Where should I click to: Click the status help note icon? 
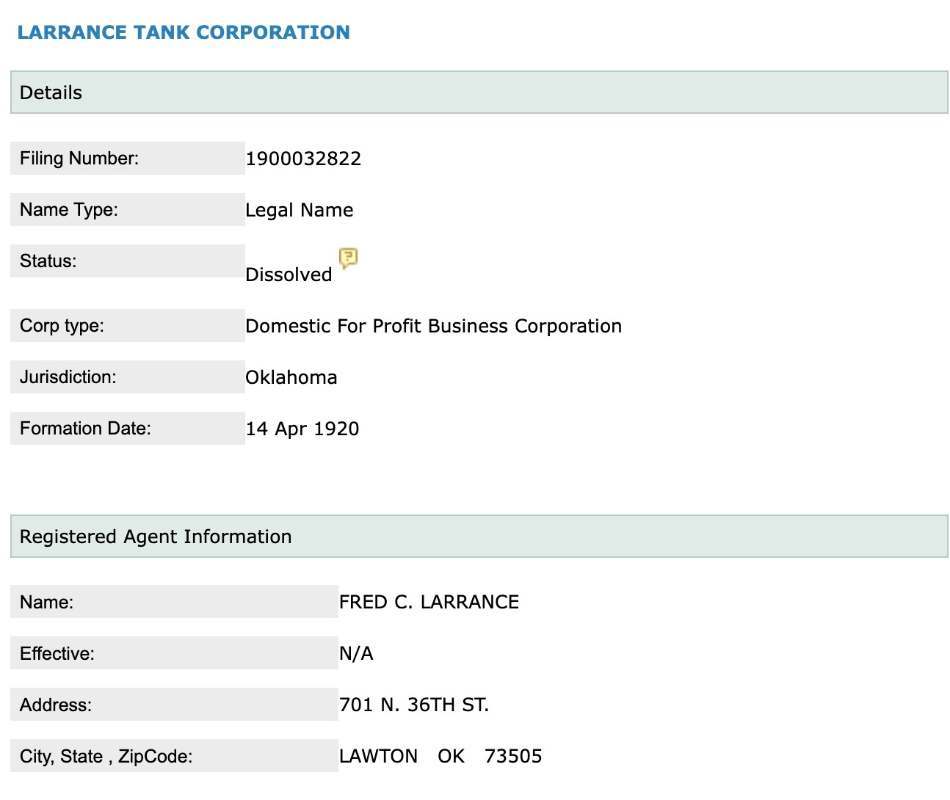[348, 259]
